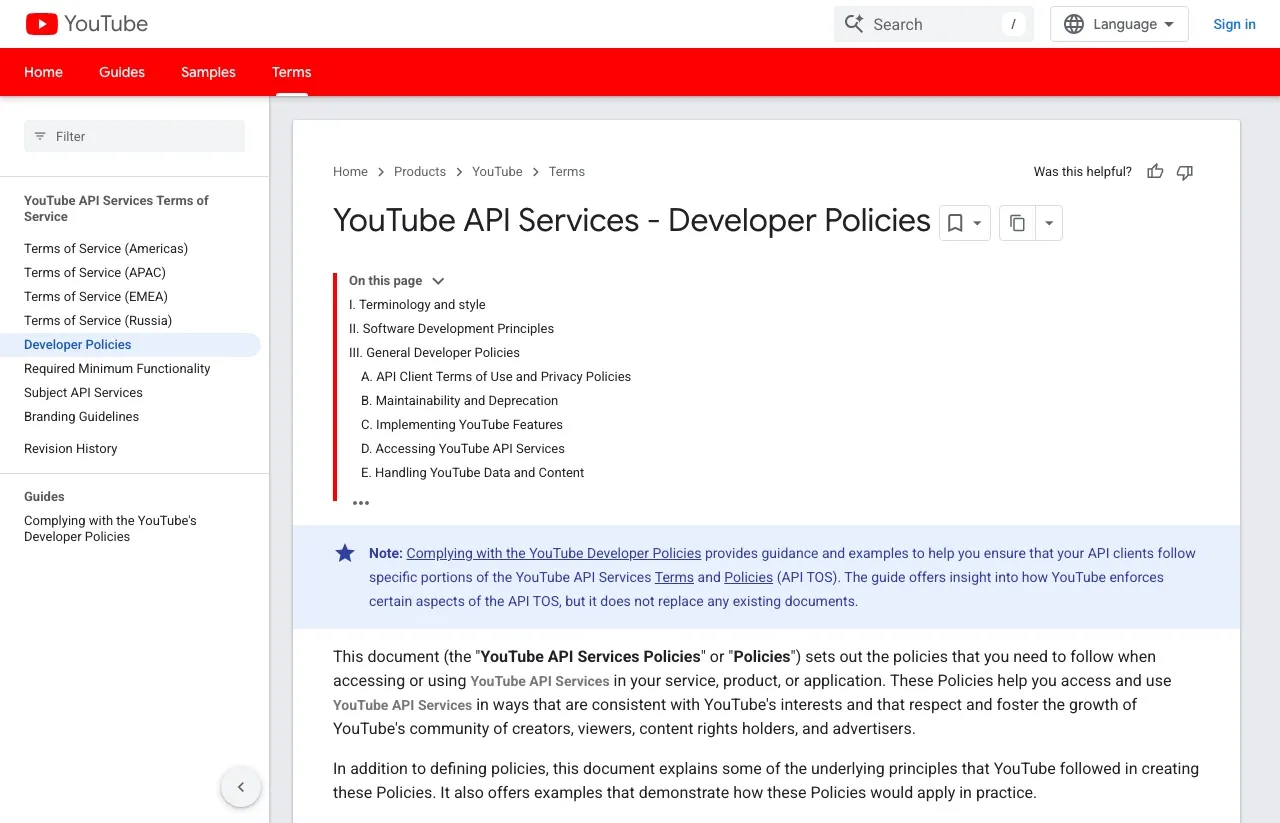The height and width of the screenshot is (823, 1280).
Task: Click the YouTube breadcrumb link
Action: pos(497,172)
